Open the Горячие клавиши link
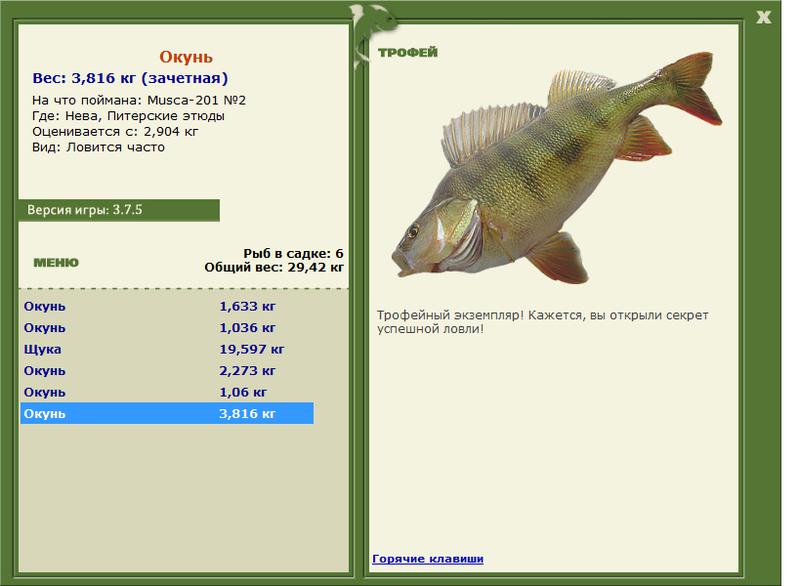This screenshot has width=800, height=586. tap(428, 558)
